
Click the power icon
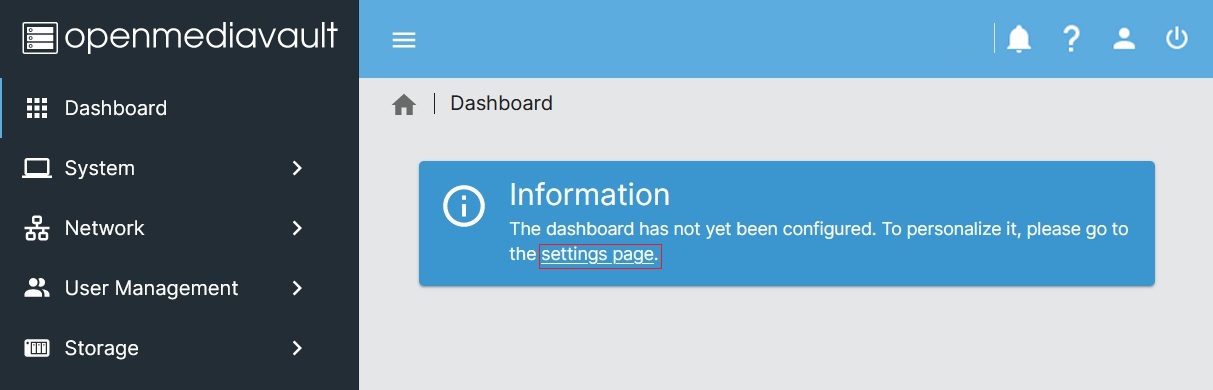pyautogui.click(x=1177, y=39)
